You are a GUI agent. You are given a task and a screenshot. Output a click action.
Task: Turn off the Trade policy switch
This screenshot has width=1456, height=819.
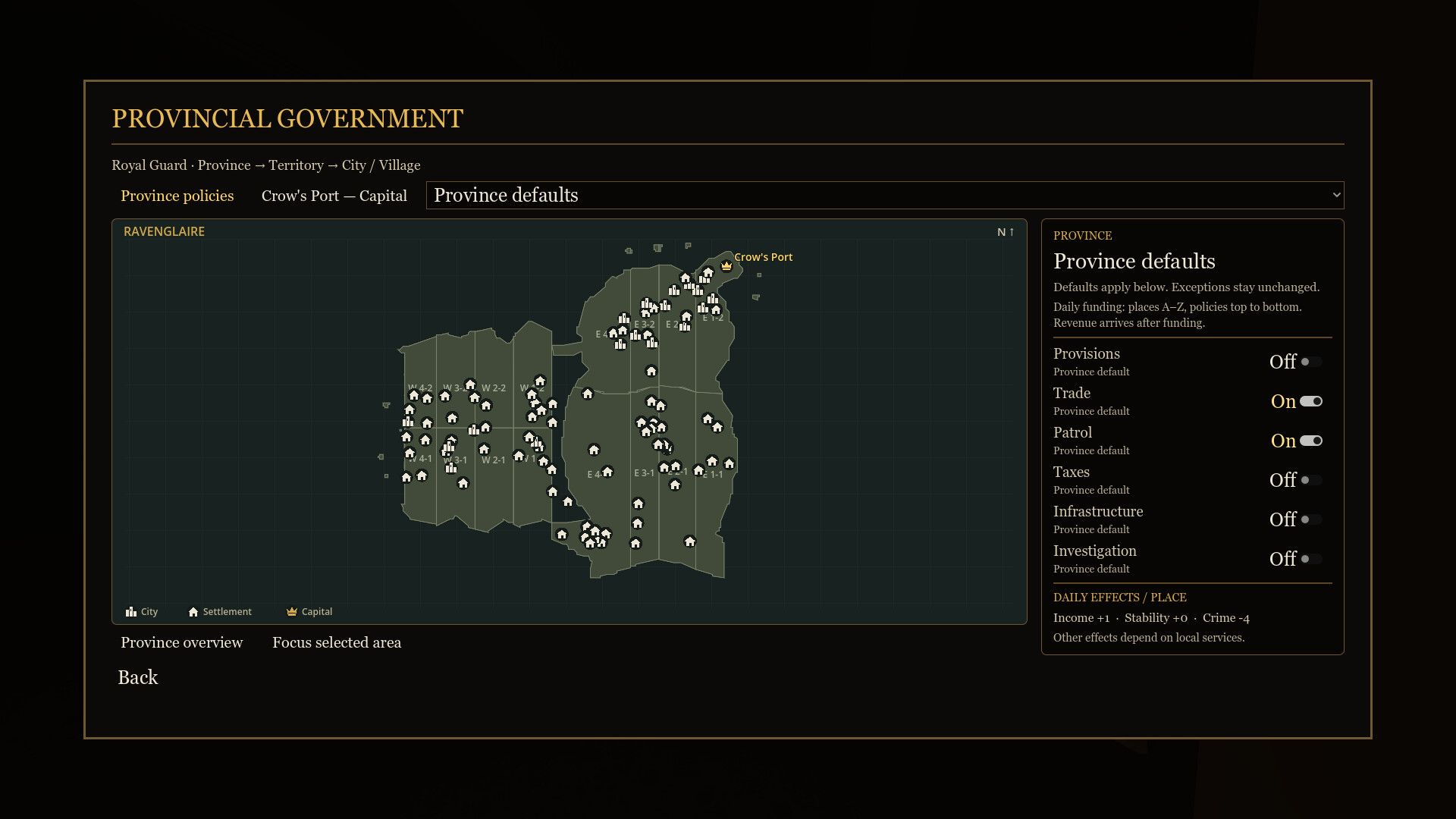point(1311,401)
